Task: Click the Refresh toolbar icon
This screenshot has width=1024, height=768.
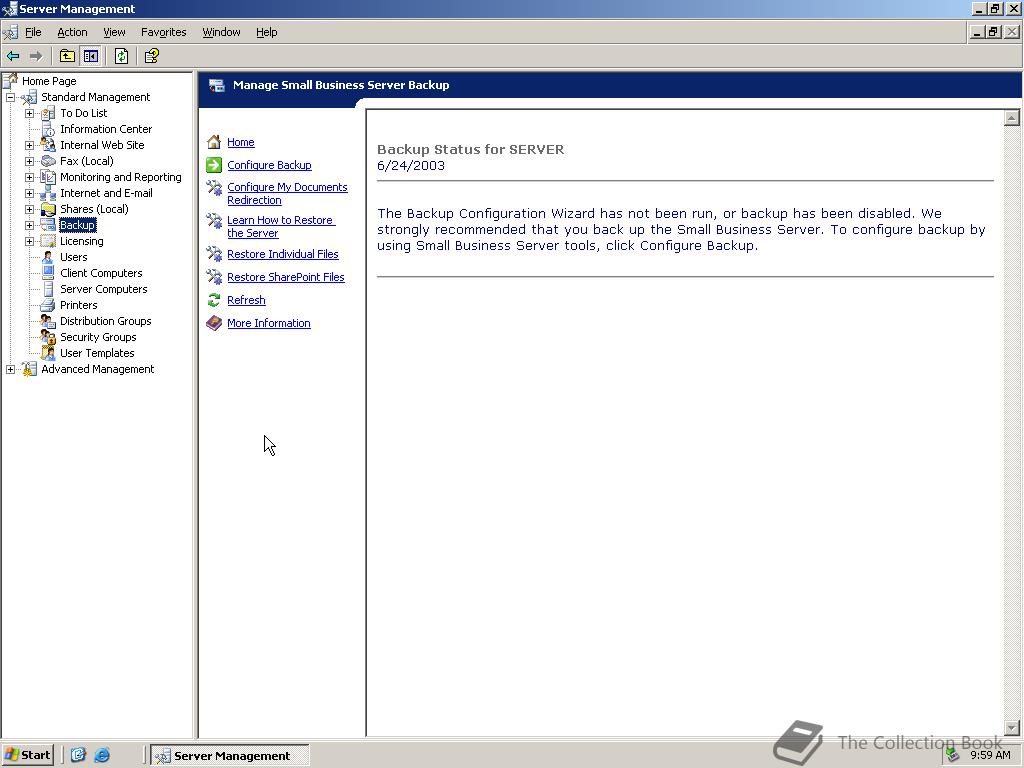Action: tap(121, 56)
